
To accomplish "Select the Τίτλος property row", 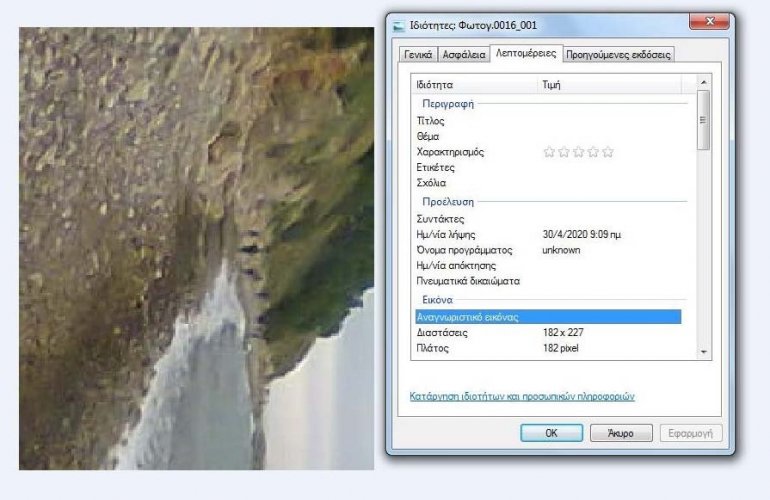I will 548,121.
